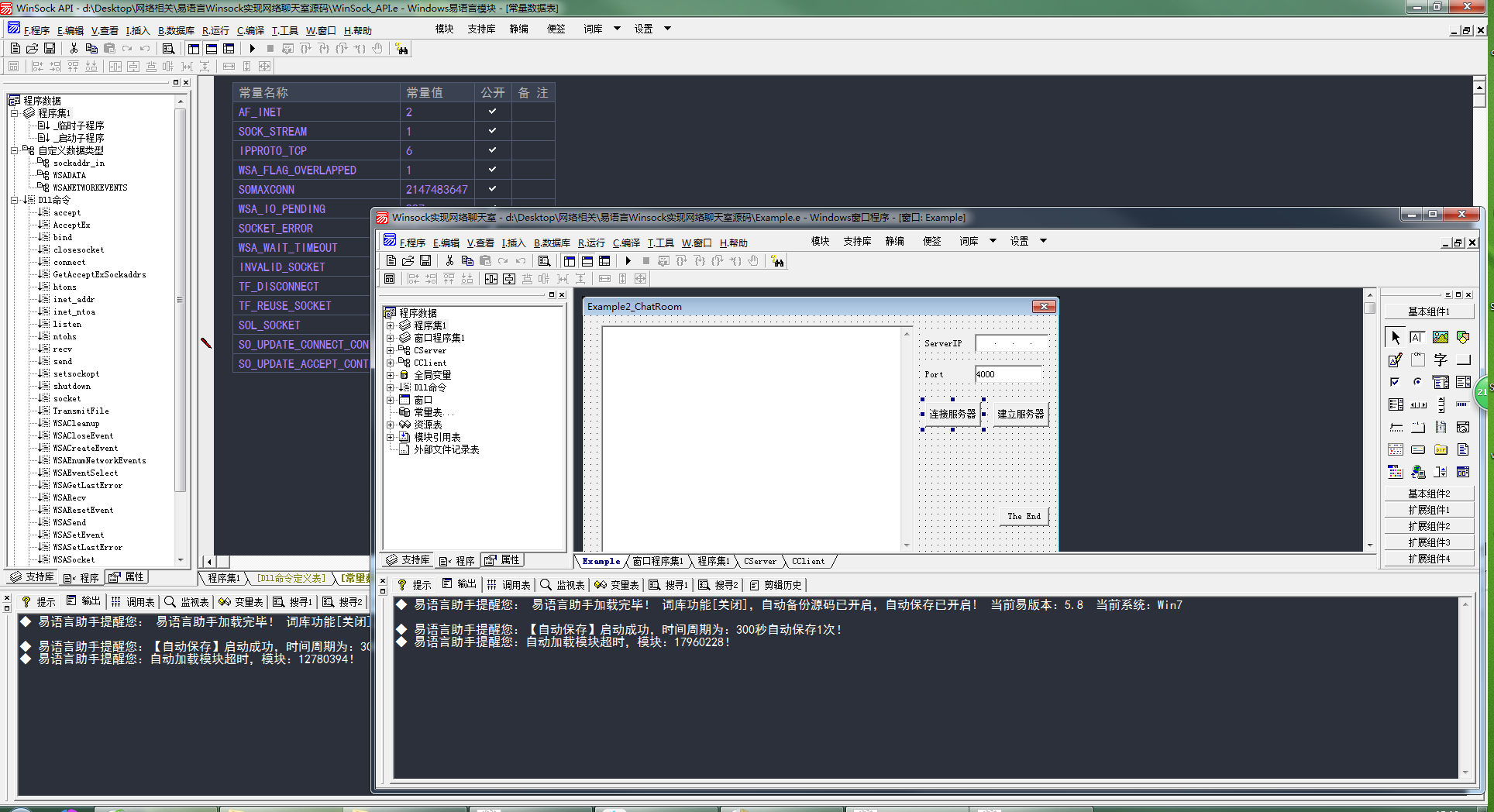
Task: Expand the 全局变量 node in the Example tree
Action: [391, 375]
